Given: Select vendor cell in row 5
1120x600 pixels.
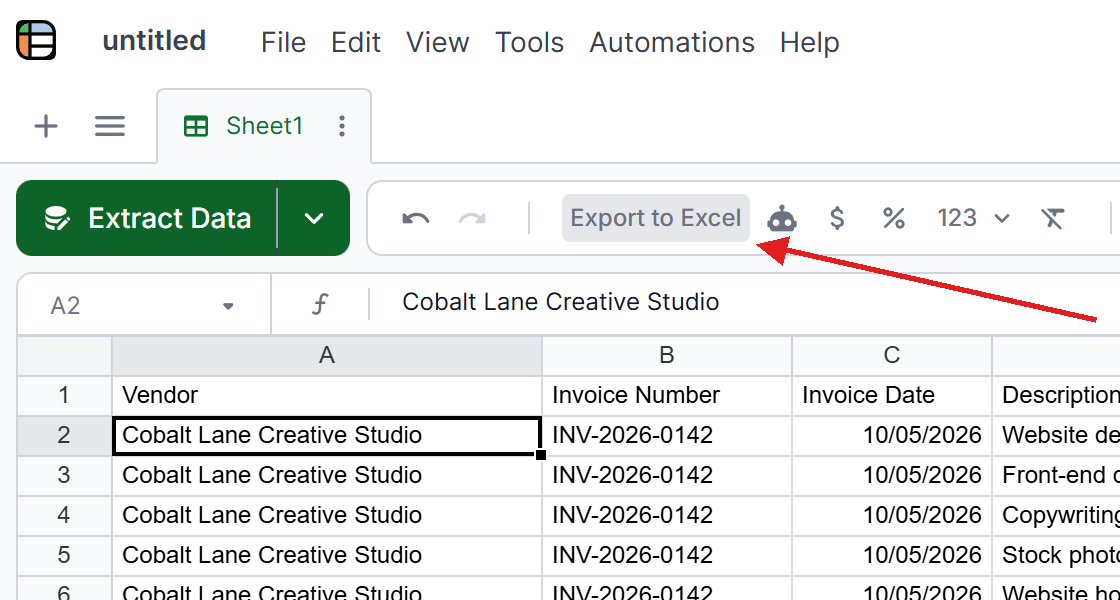Looking at the screenshot, I should [327, 555].
